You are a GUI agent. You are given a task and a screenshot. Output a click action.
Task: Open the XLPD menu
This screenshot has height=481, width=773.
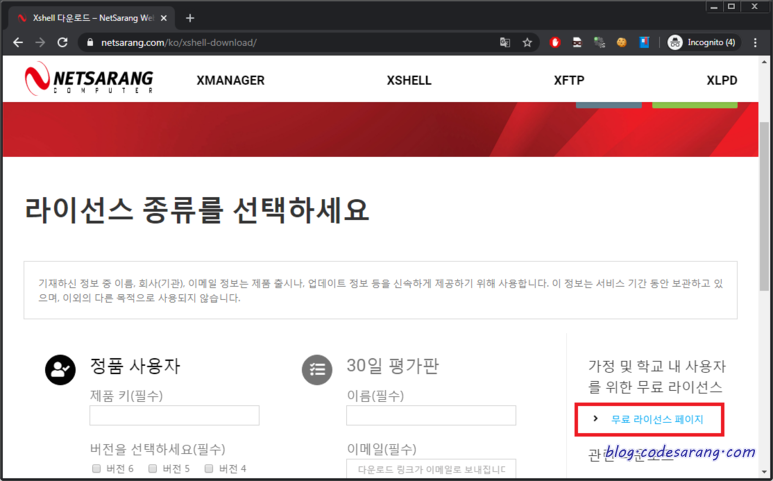(722, 80)
